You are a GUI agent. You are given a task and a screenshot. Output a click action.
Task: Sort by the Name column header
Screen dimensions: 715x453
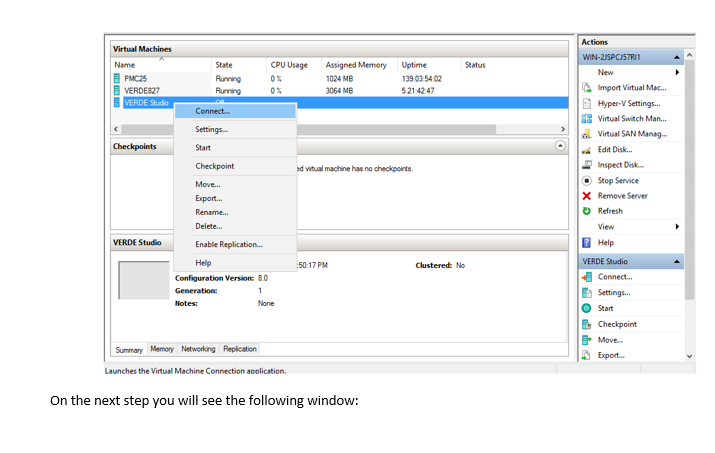161,65
